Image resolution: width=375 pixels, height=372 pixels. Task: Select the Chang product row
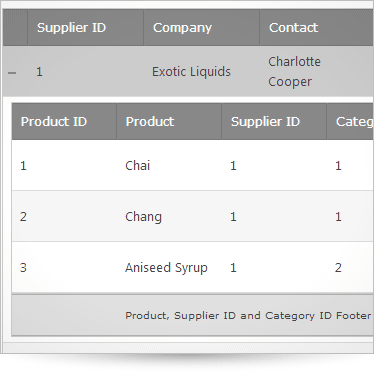(192, 216)
